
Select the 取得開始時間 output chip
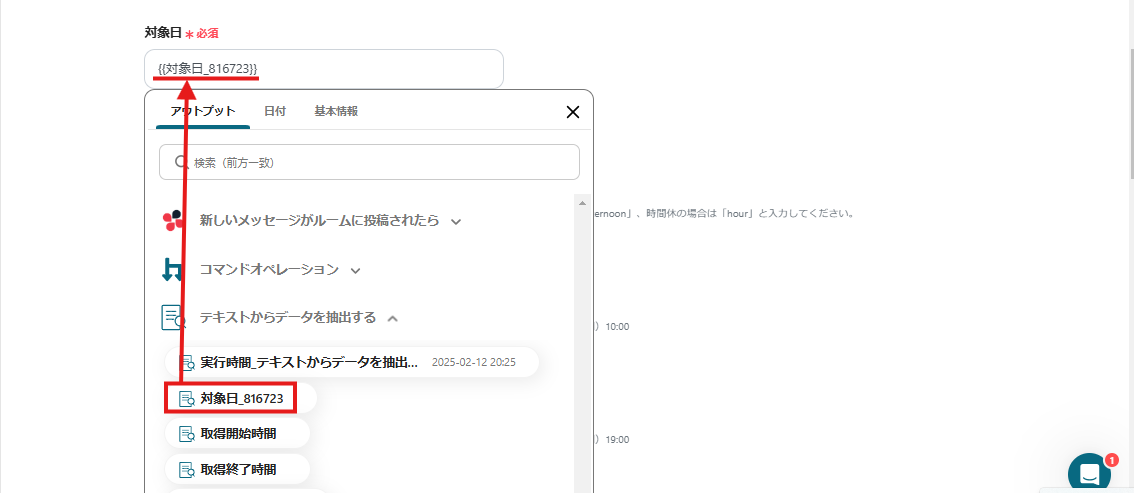(x=237, y=434)
